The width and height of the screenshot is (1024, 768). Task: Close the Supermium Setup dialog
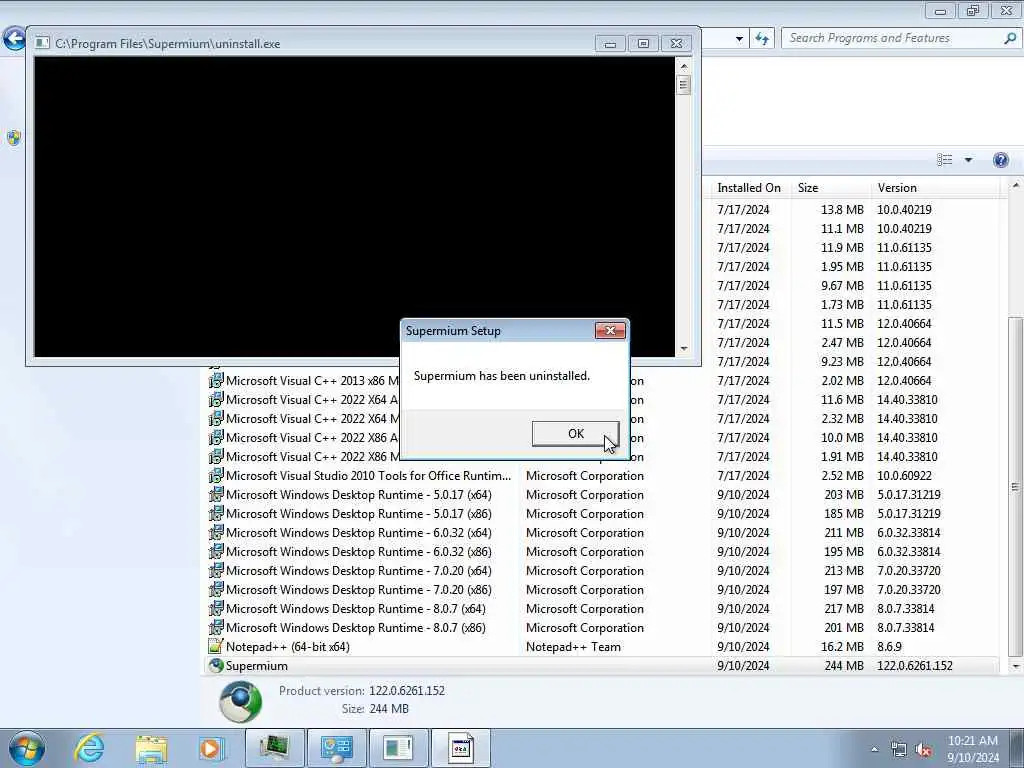(610, 330)
